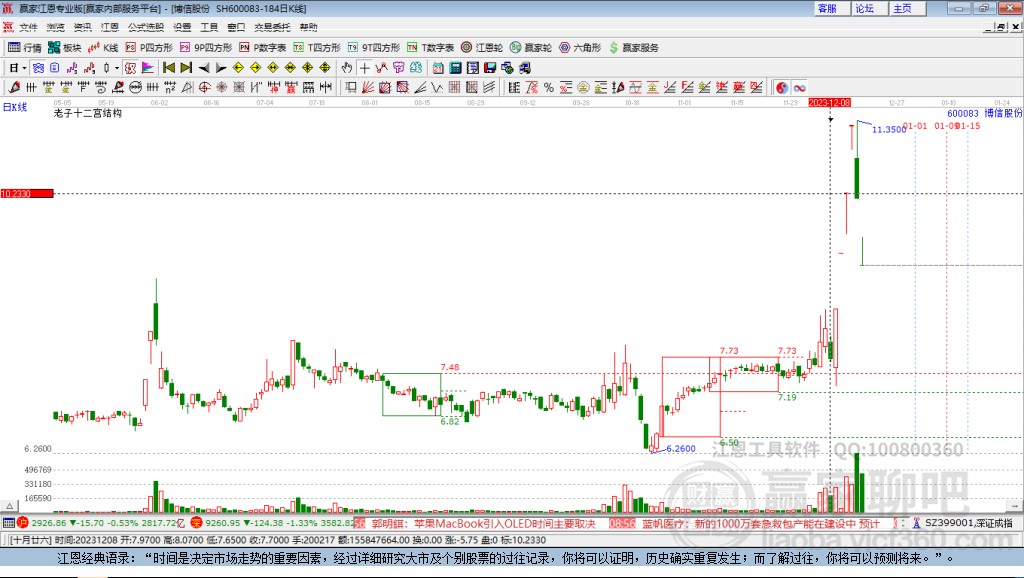Click the small arrow at volume pane right edge
This screenshot has height=578, width=1024.
[x=1015, y=506]
